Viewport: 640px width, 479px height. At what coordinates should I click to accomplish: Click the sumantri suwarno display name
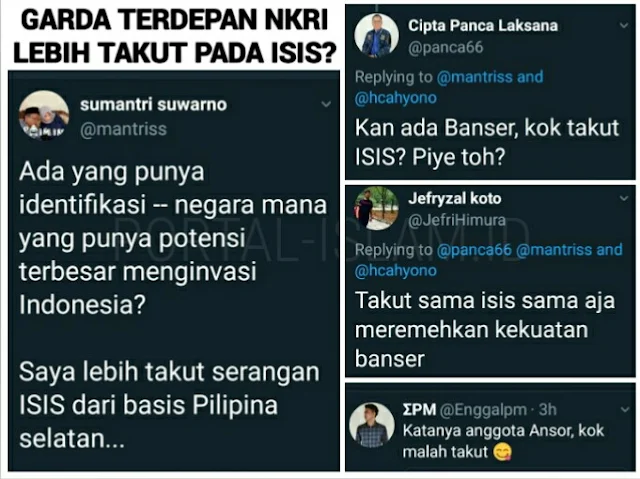coord(153,105)
